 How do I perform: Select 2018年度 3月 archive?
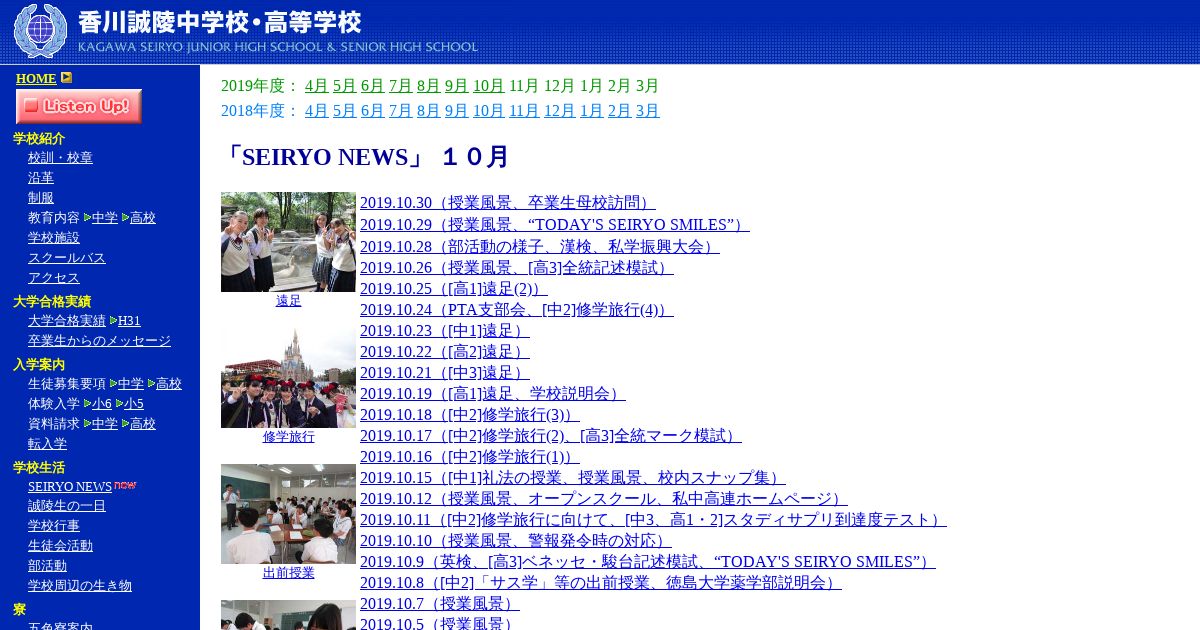coord(648,111)
